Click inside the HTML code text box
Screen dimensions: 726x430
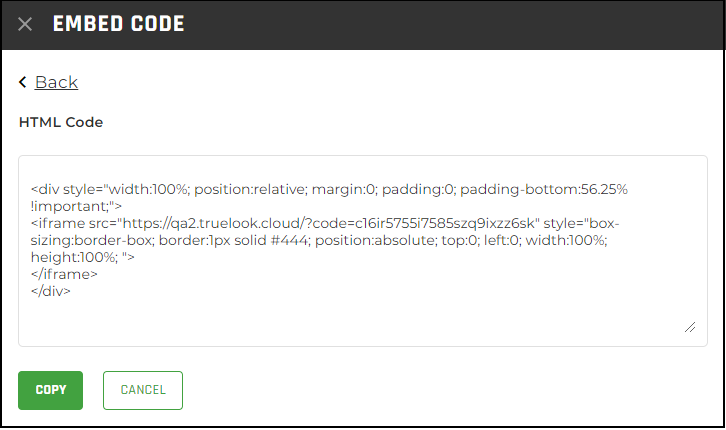363,251
